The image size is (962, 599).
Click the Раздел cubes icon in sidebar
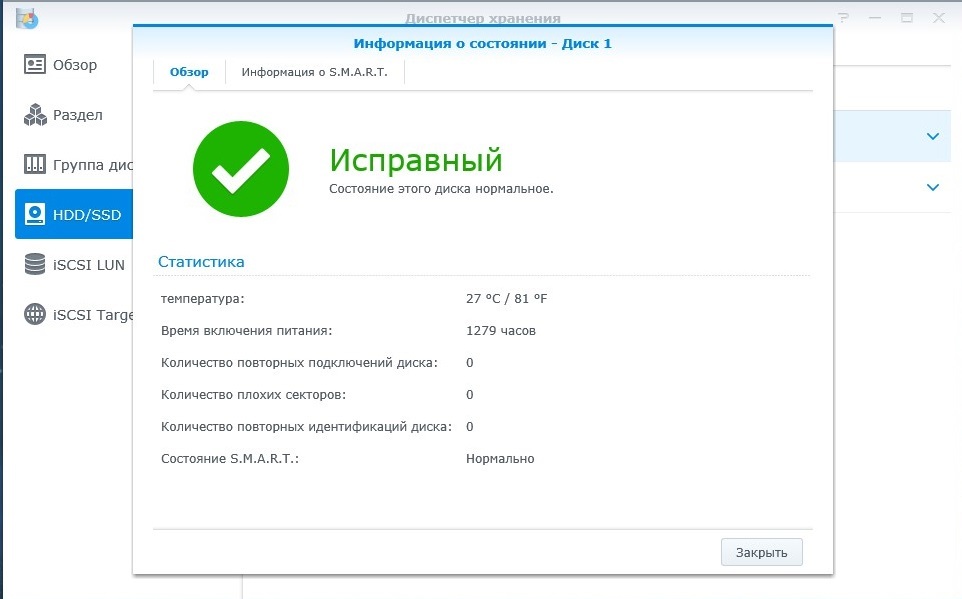coord(35,115)
